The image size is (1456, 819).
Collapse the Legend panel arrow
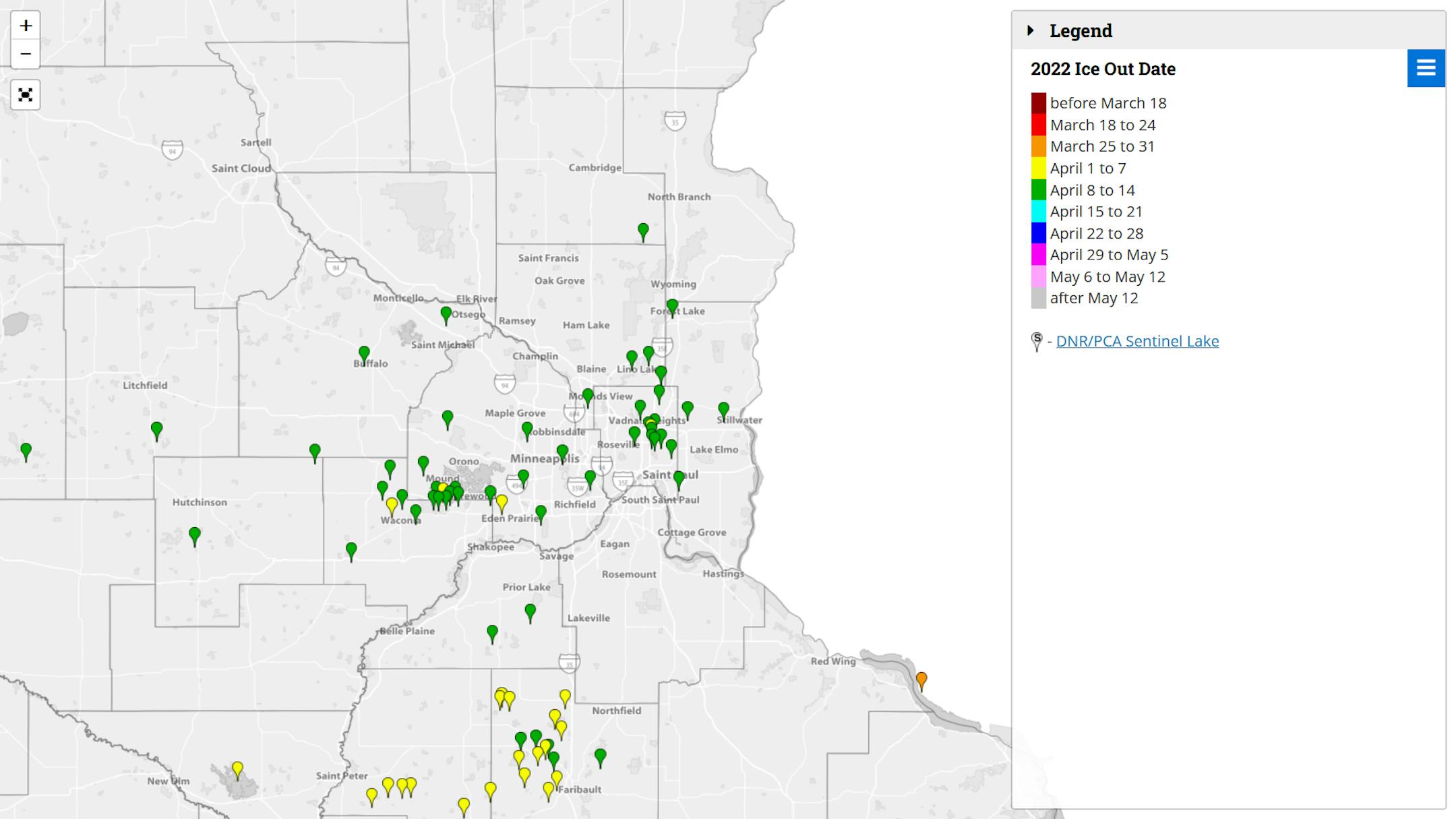[1030, 30]
